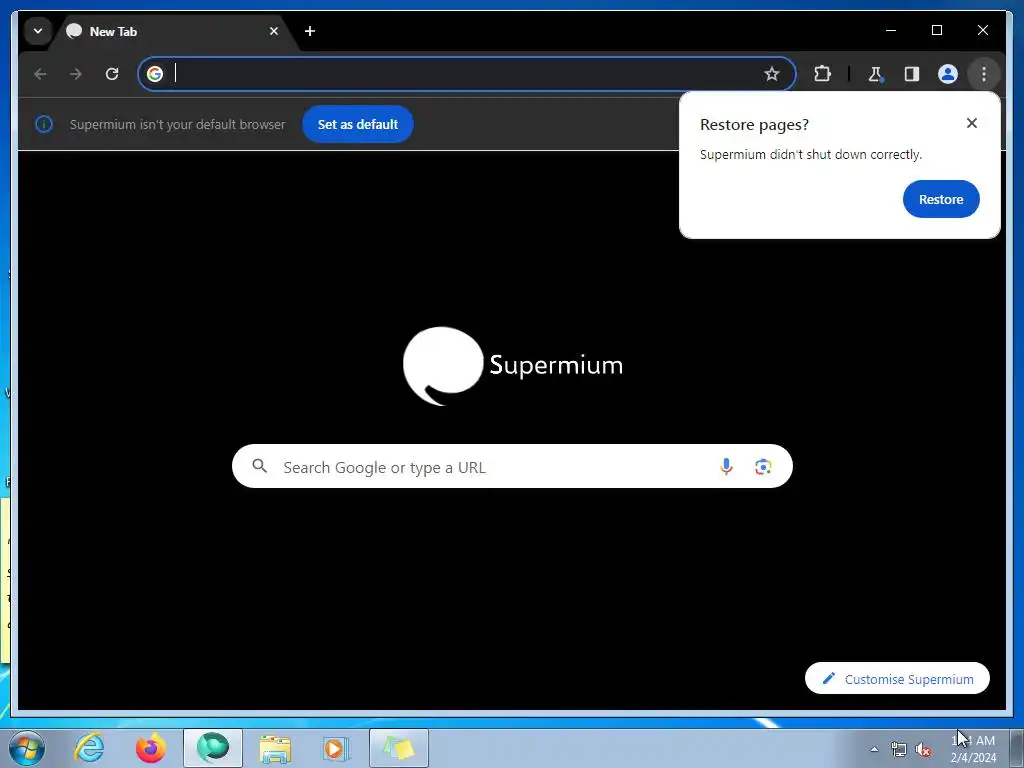
Task: Open the tab search dropdown arrow
Action: click(38, 31)
